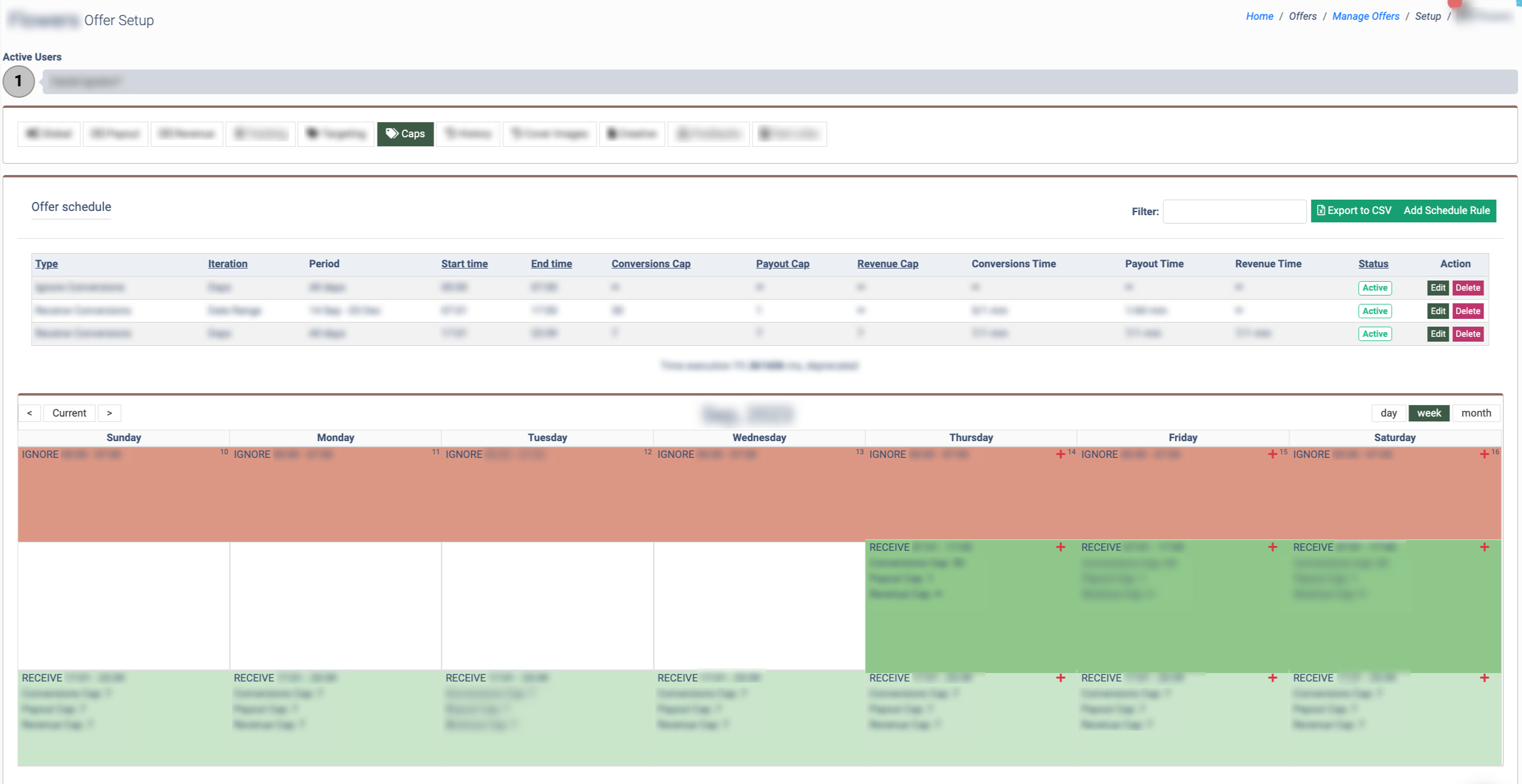Click the plus icon on Thursday's dark green RECEIVE block
Viewport: 1522px width, 784px height.
[1060, 547]
